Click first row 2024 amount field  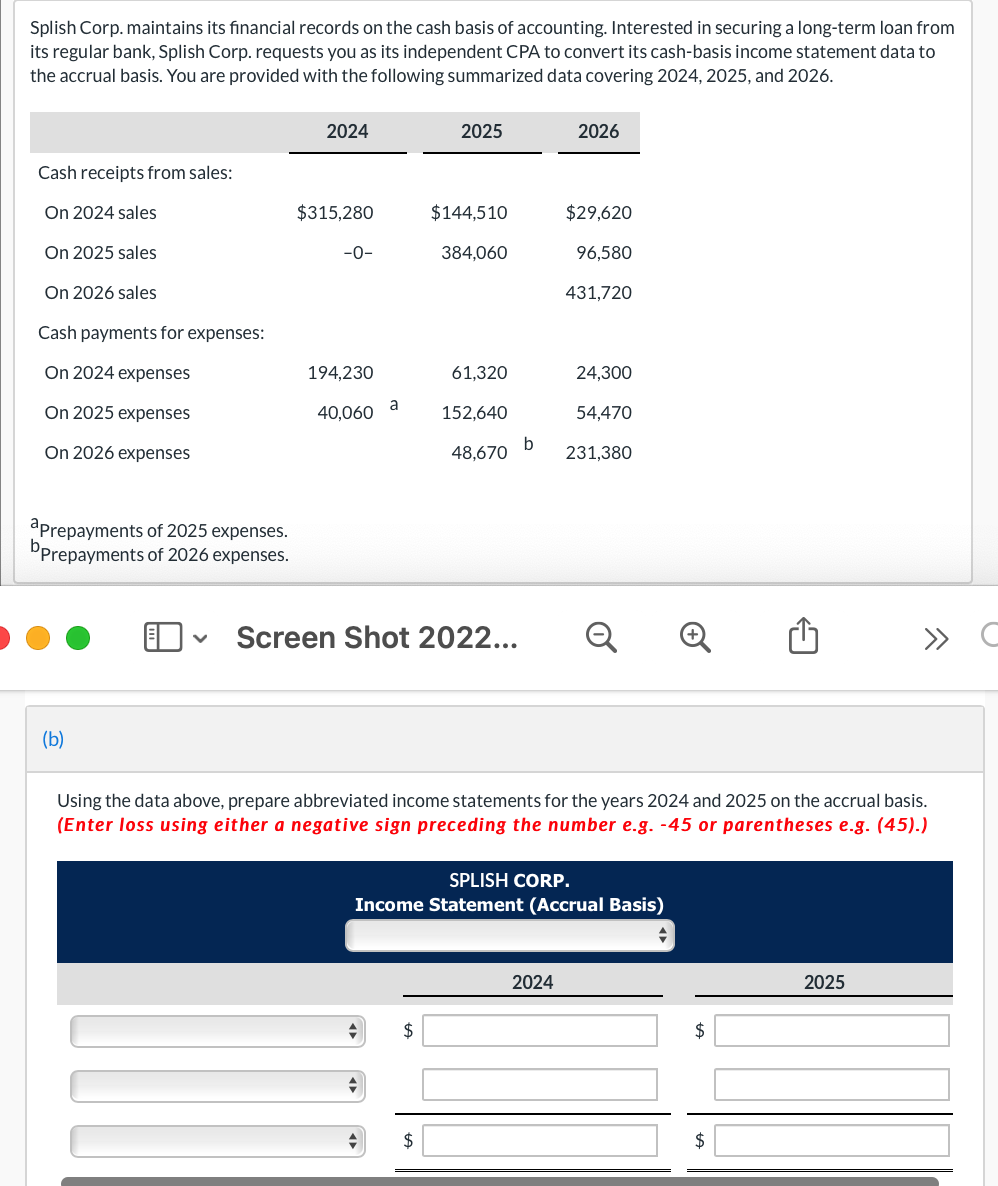click(x=539, y=1030)
